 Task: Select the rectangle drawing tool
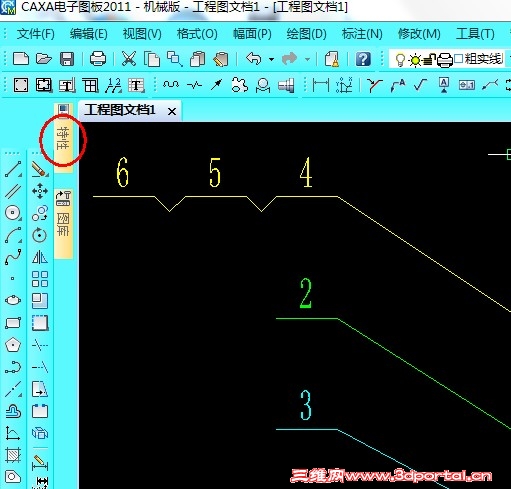[13, 323]
